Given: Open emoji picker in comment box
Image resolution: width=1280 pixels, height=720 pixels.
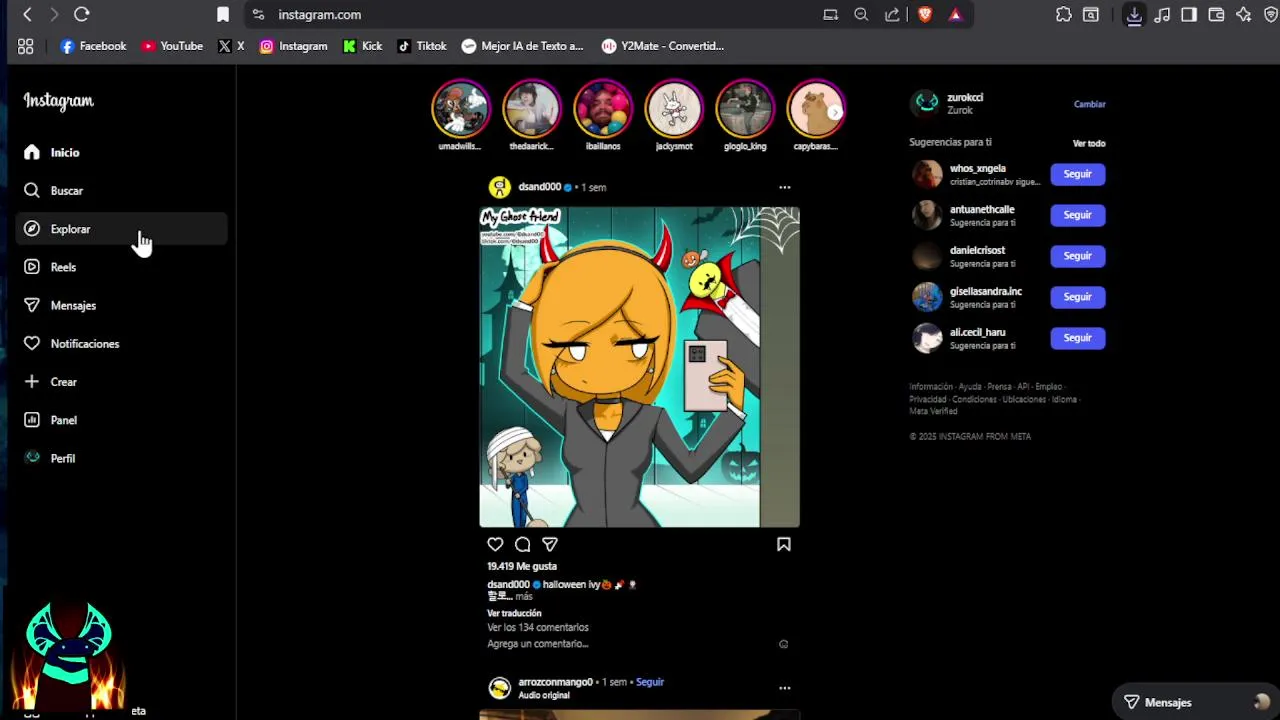Looking at the screenshot, I should 783,644.
